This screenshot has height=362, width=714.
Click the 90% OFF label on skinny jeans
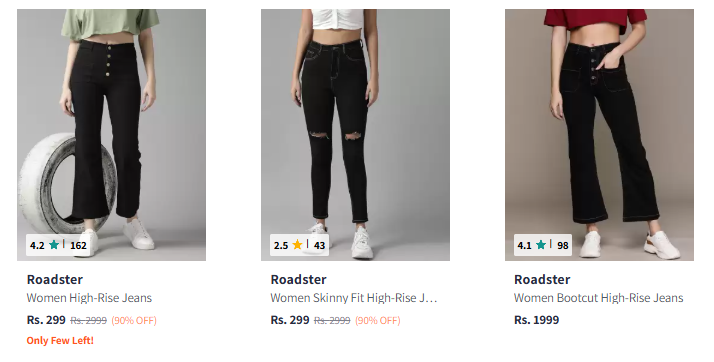[x=377, y=321]
